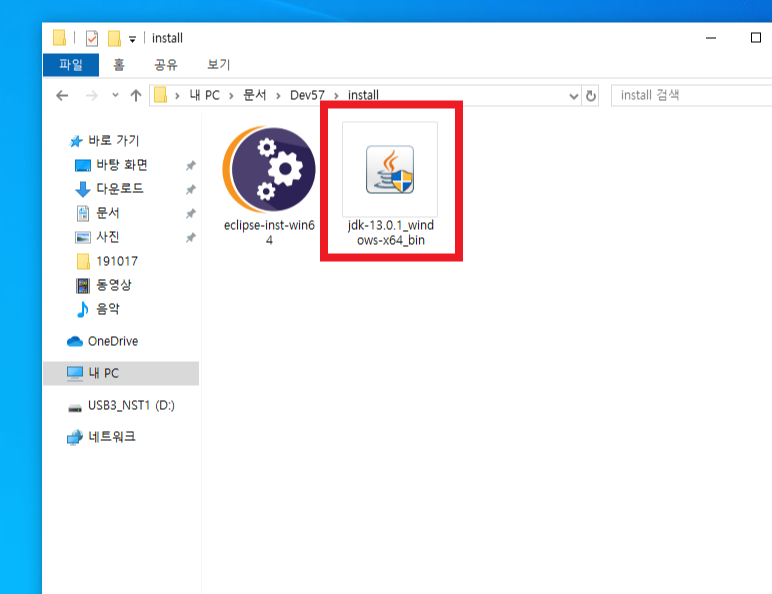Expand the path chevron before 내 PC
The width and height of the screenshot is (772, 594).
click(x=177, y=96)
